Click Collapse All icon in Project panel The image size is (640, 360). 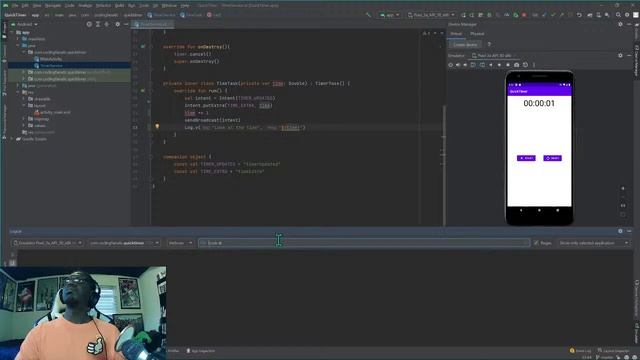107,24
